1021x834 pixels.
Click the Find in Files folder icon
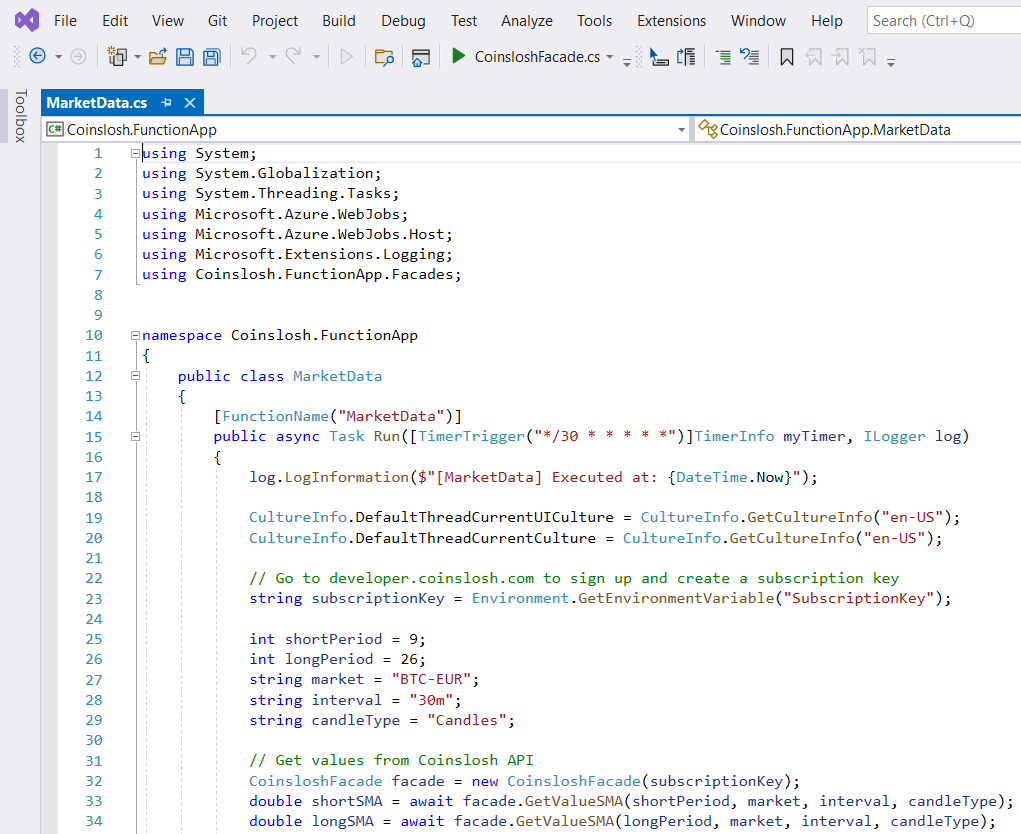pos(384,57)
